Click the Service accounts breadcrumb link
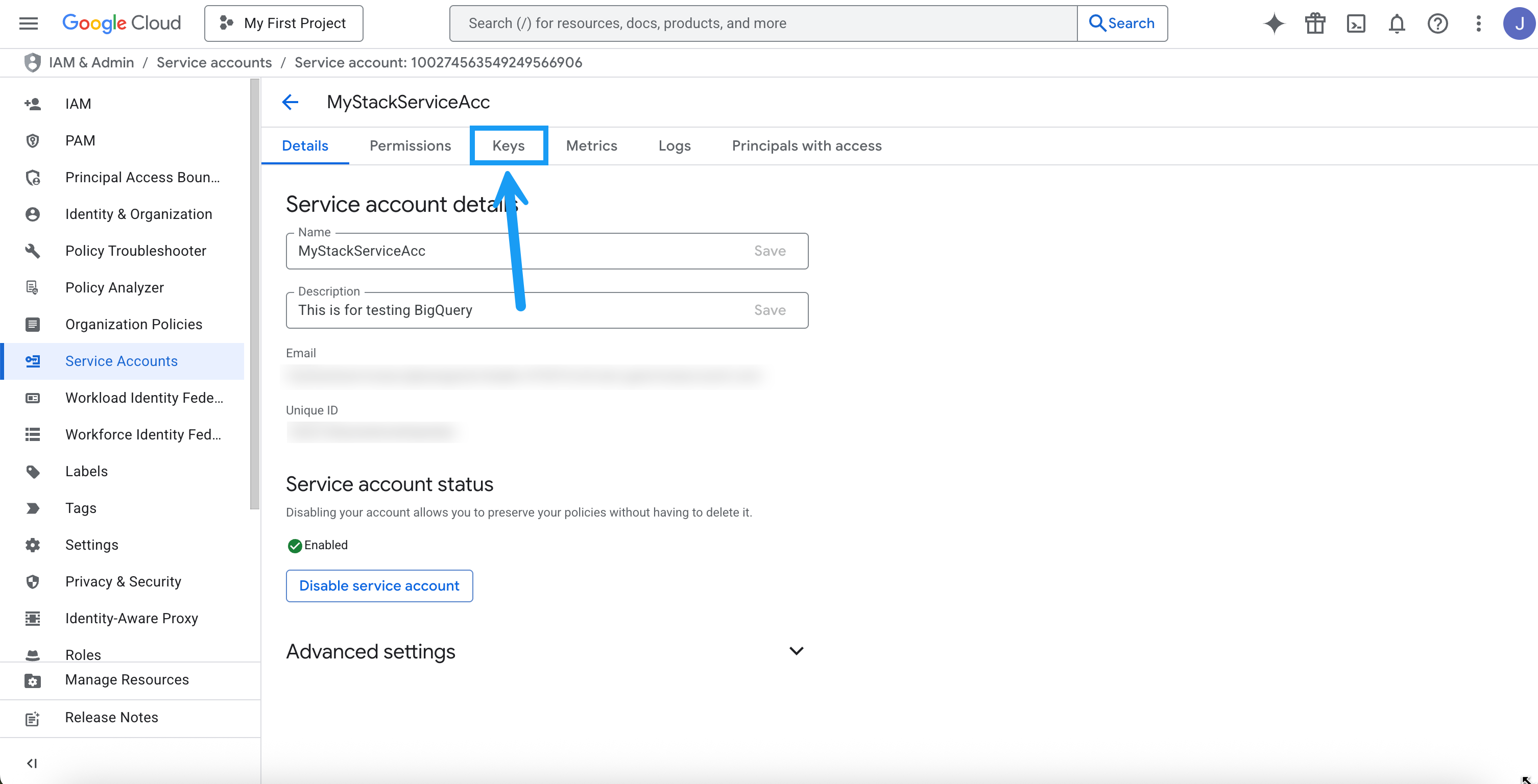Viewport: 1538px width, 784px height. coord(214,63)
